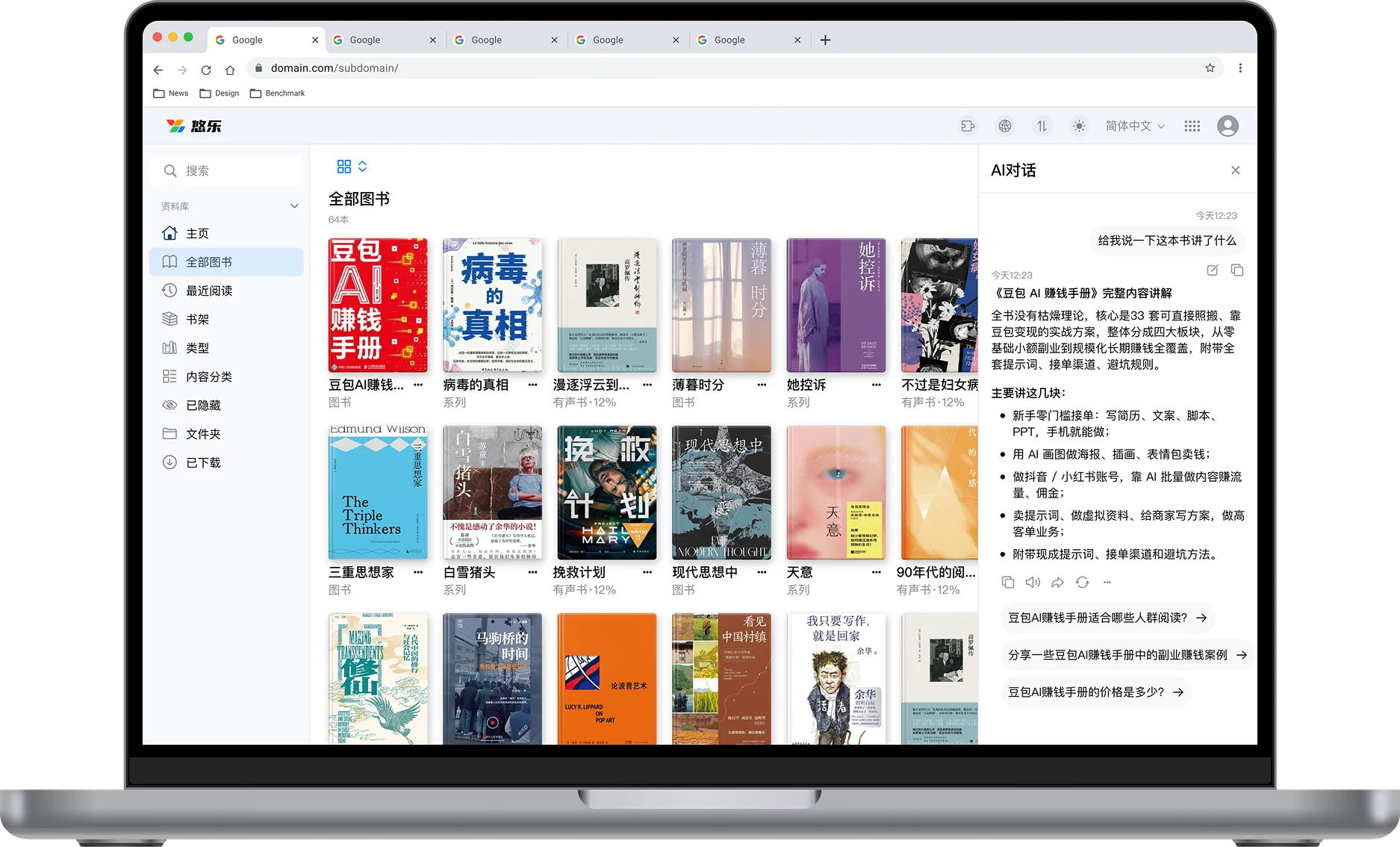Open the 豆包AI赚钱手册 book cover
The height and width of the screenshot is (847, 1400).
[x=378, y=305]
